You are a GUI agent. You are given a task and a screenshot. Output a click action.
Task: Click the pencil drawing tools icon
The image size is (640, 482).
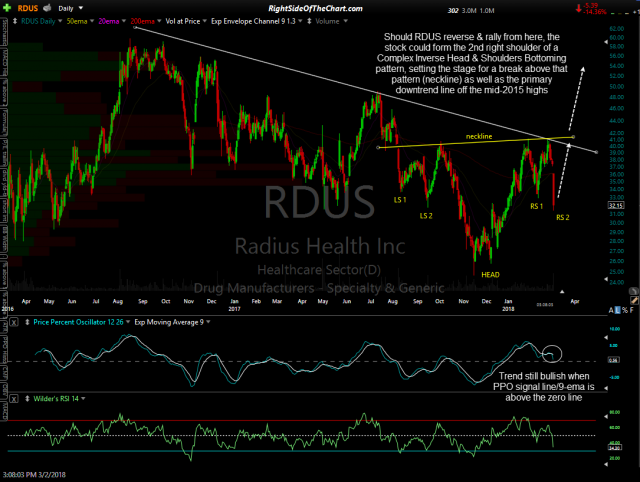coord(634,300)
